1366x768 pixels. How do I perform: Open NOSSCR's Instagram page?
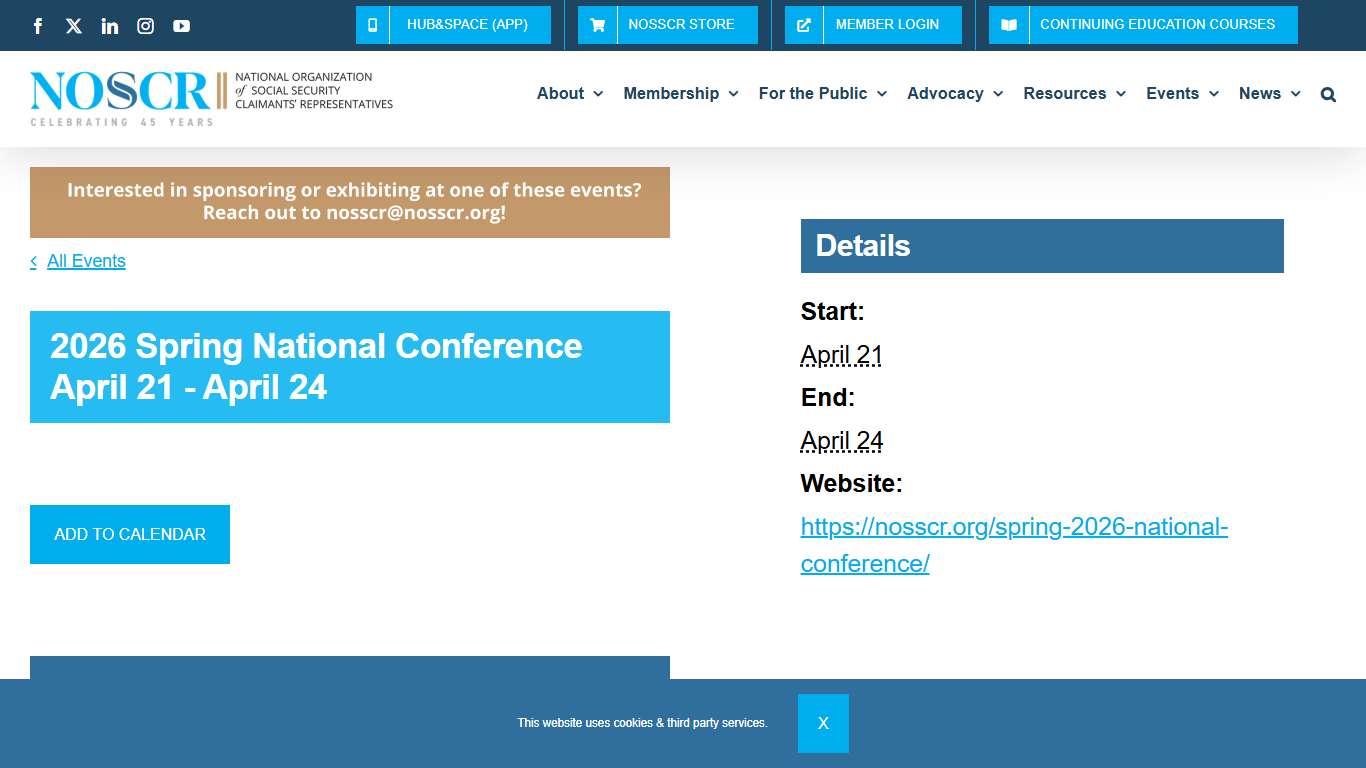(x=145, y=25)
